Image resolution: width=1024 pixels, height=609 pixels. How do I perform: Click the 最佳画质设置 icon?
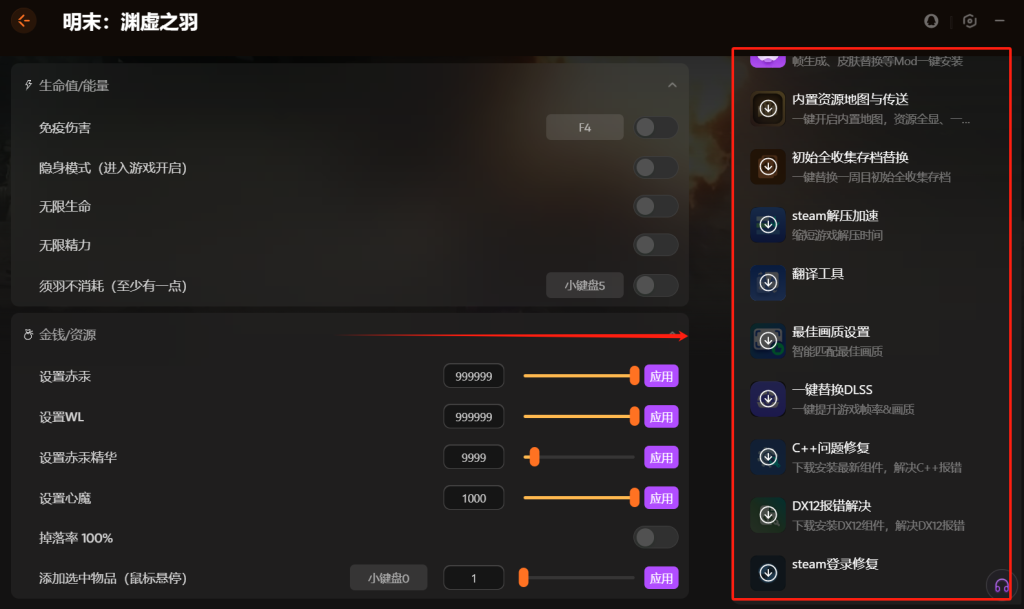pos(767,341)
